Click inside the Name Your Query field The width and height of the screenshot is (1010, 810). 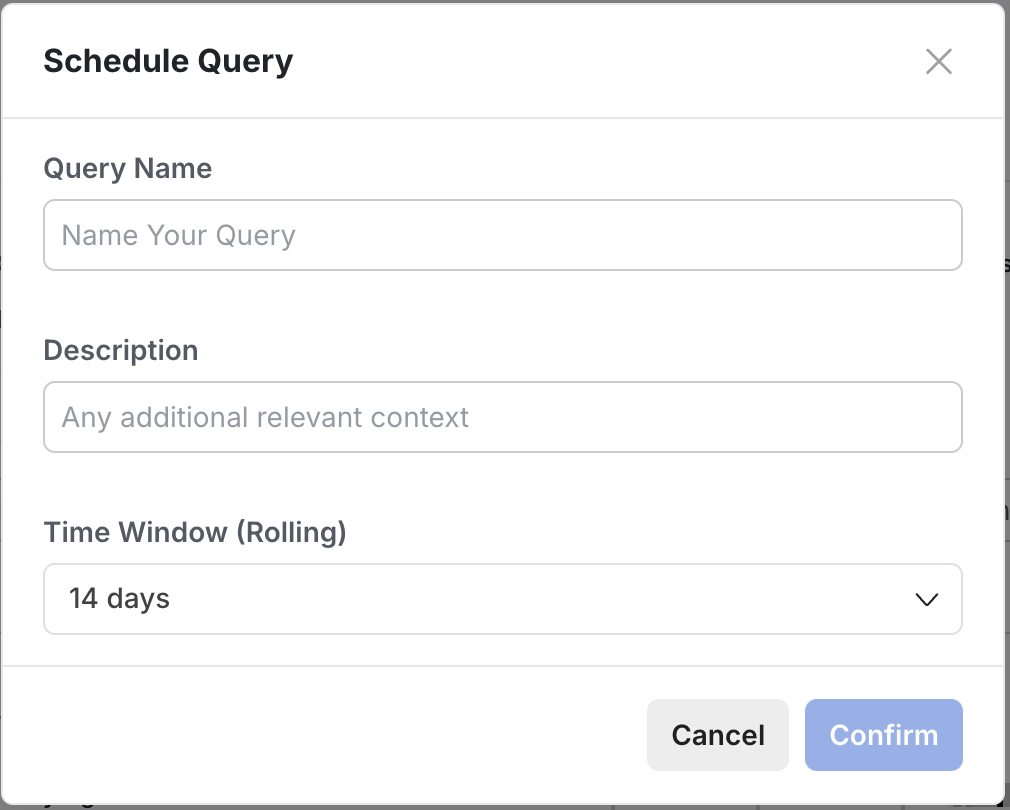[502, 235]
